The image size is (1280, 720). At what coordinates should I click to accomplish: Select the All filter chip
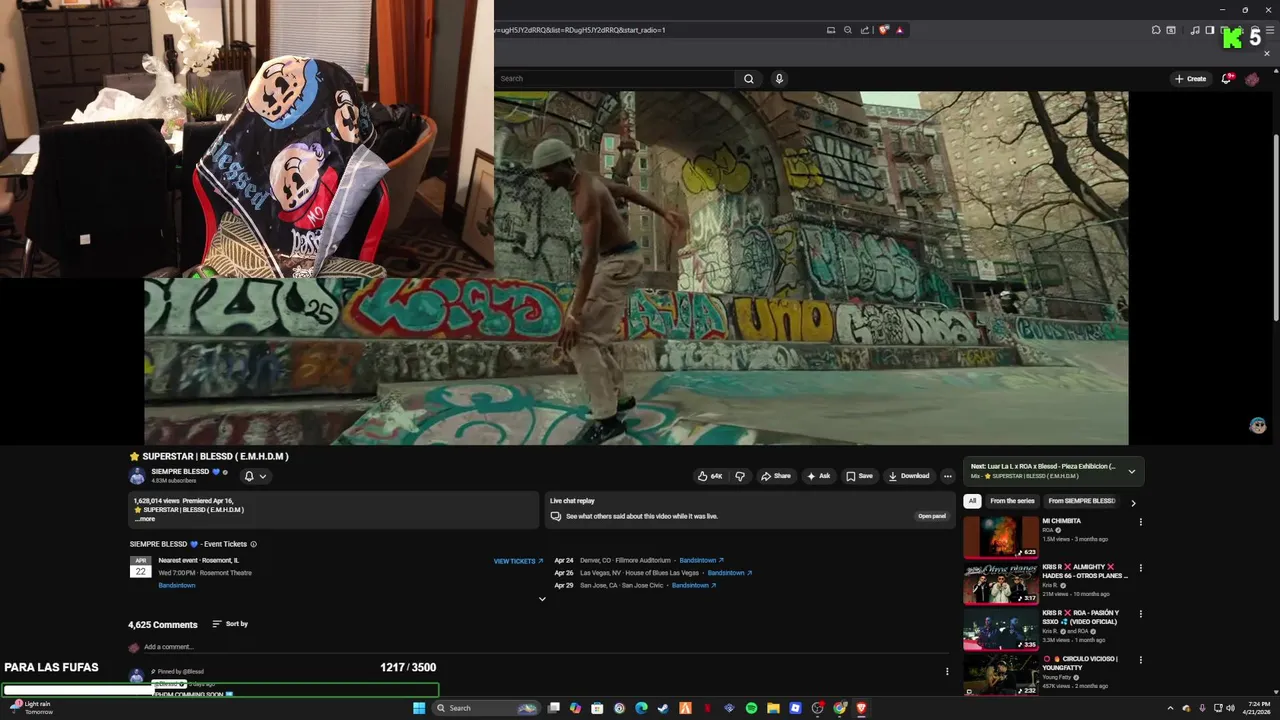(x=972, y=501)
